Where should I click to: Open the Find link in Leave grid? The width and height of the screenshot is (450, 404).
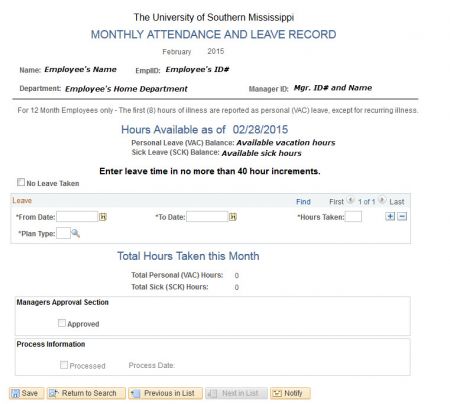303,202
